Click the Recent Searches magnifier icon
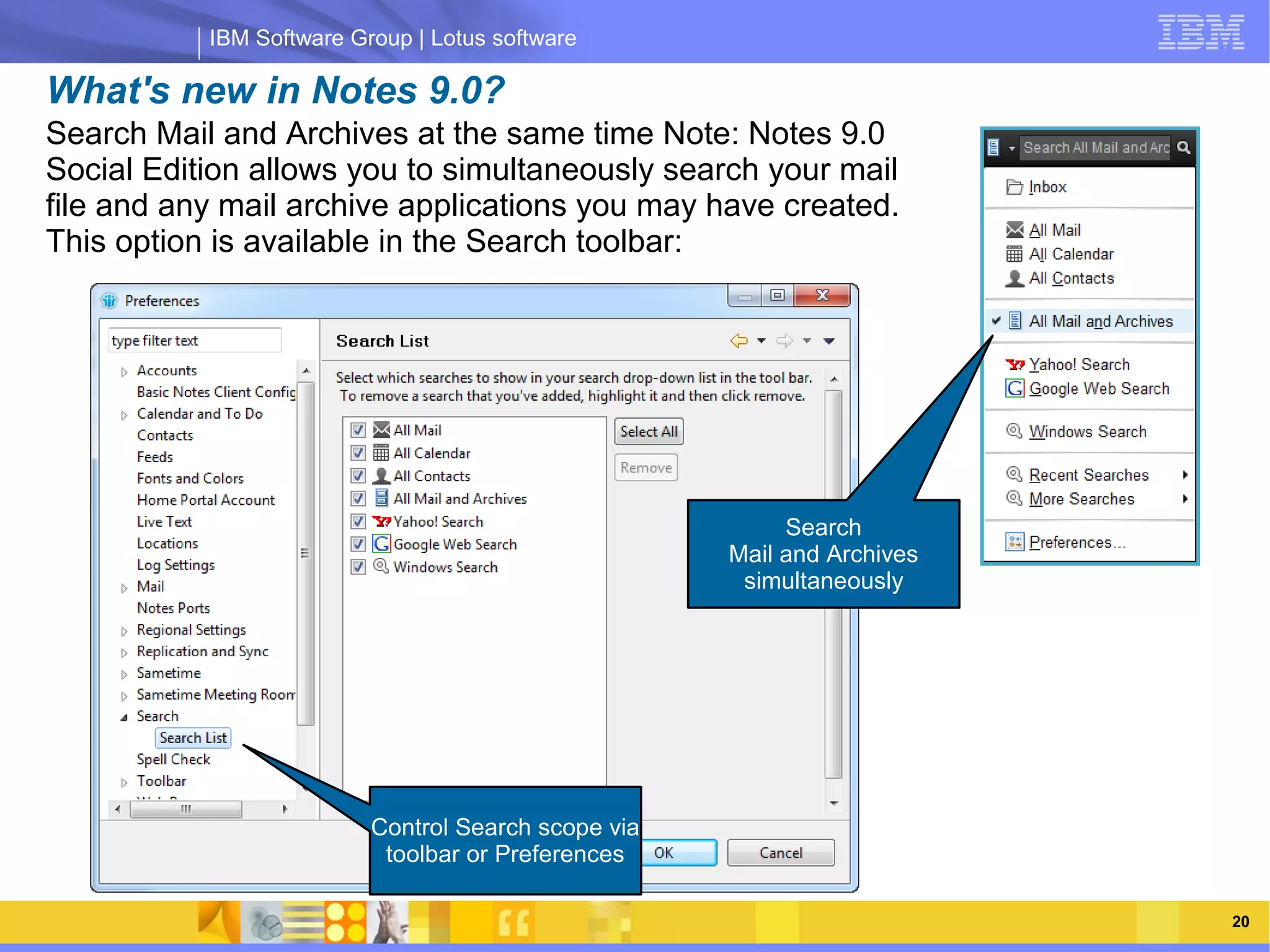This screenshot has height=952, width=1270. tap(1015, 474)
